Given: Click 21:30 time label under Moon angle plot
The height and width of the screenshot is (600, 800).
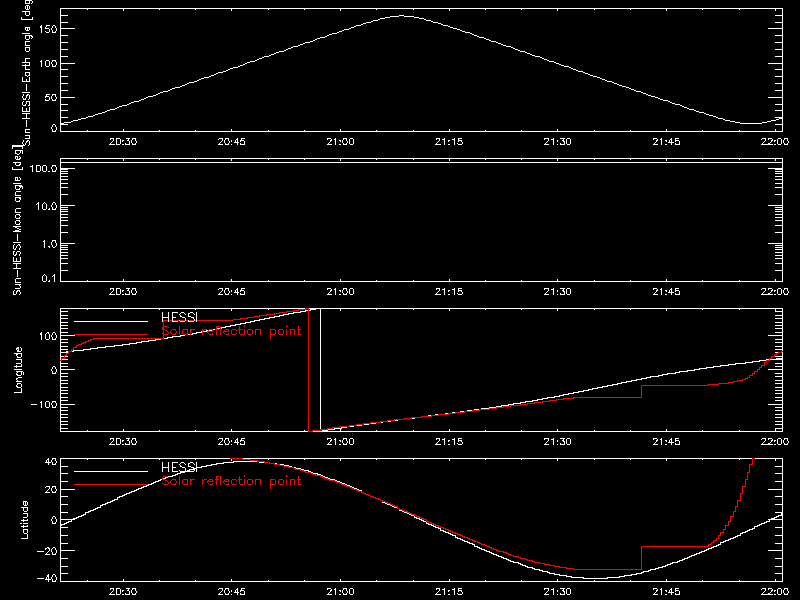Looking at the screenshot, I should [558, 292].
